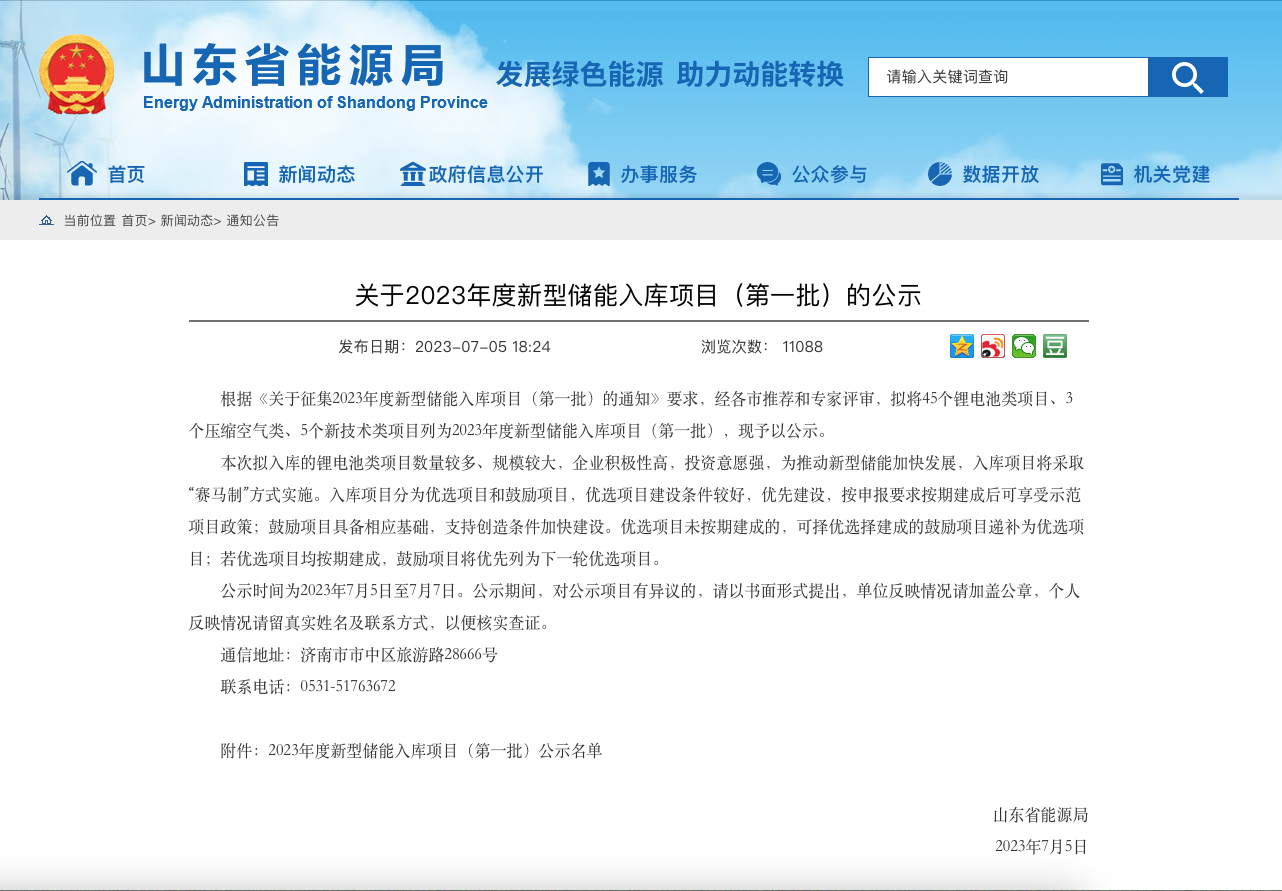
Task: Focus the 请输入关键词查询 search field
Action: [x=1008, y=77]
